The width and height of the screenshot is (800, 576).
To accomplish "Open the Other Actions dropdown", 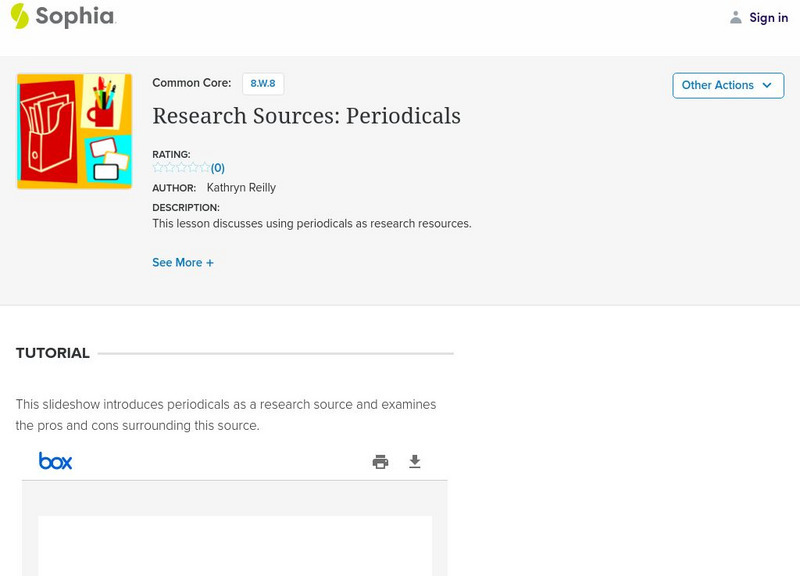I will tap(727, 85).
